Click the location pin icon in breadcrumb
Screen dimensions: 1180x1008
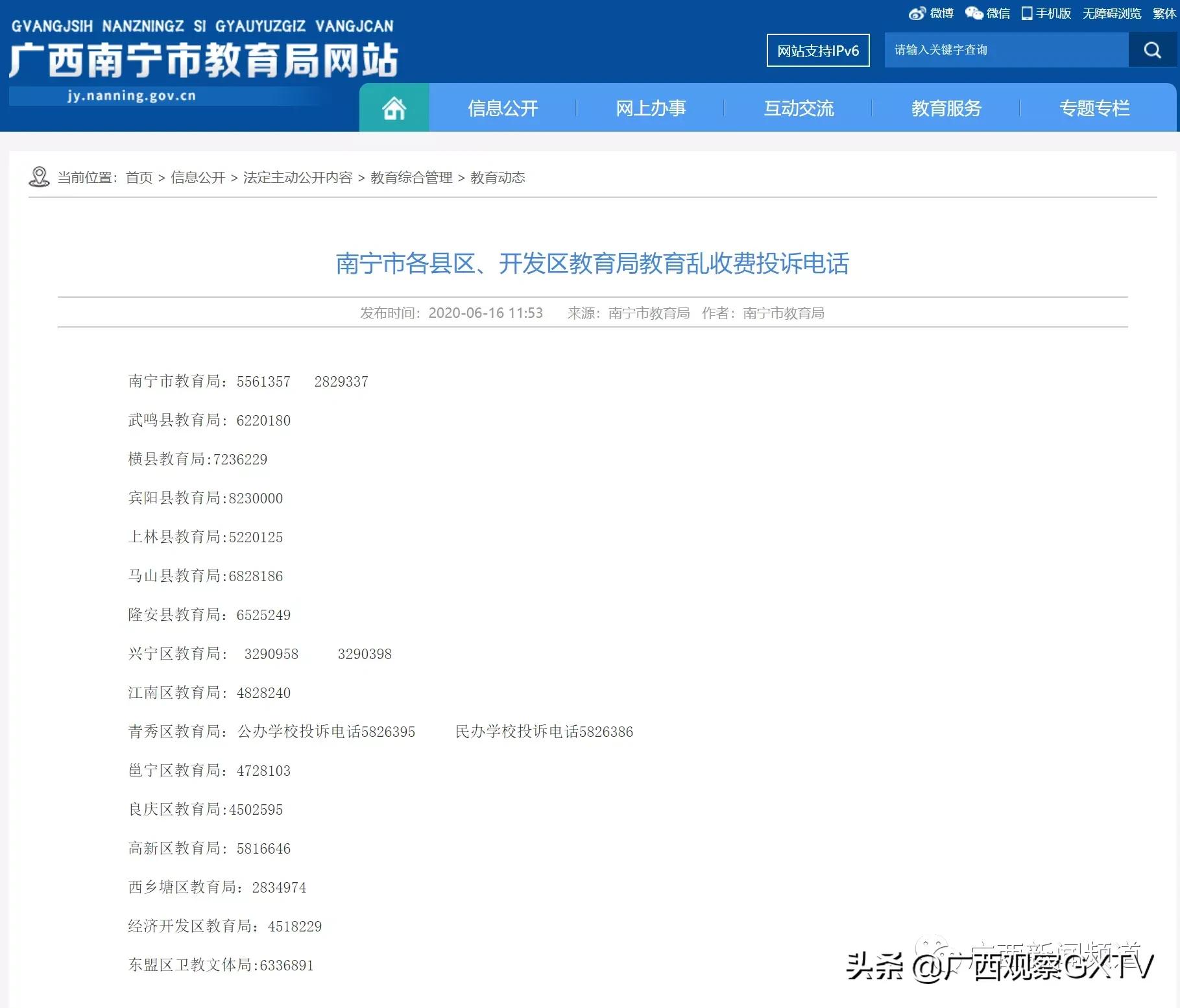40,177
